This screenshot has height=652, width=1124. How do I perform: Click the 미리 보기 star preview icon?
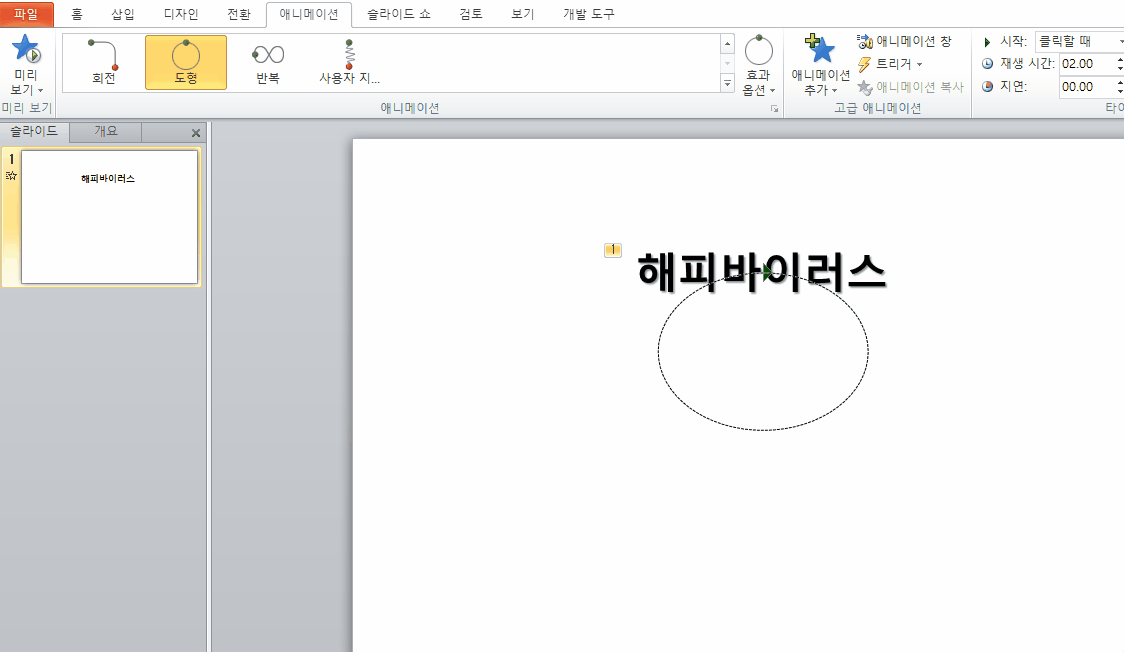pos(26,49)
